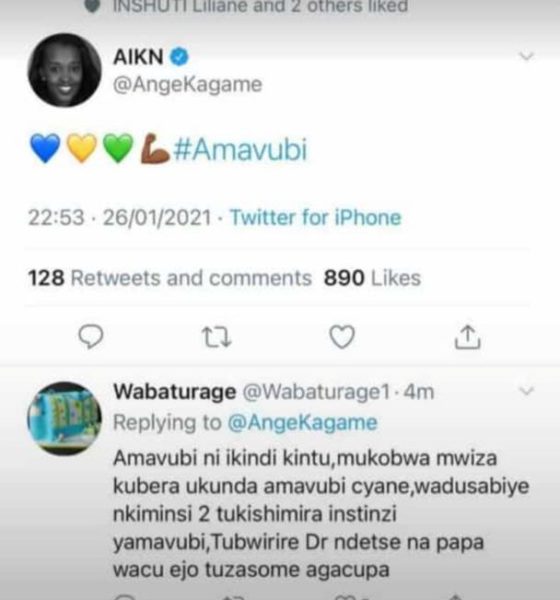Viewport: 560px width, 600px height.
Task: Open the Wabaturage display name
Action: pyautogui.click(x=175, y=392)
